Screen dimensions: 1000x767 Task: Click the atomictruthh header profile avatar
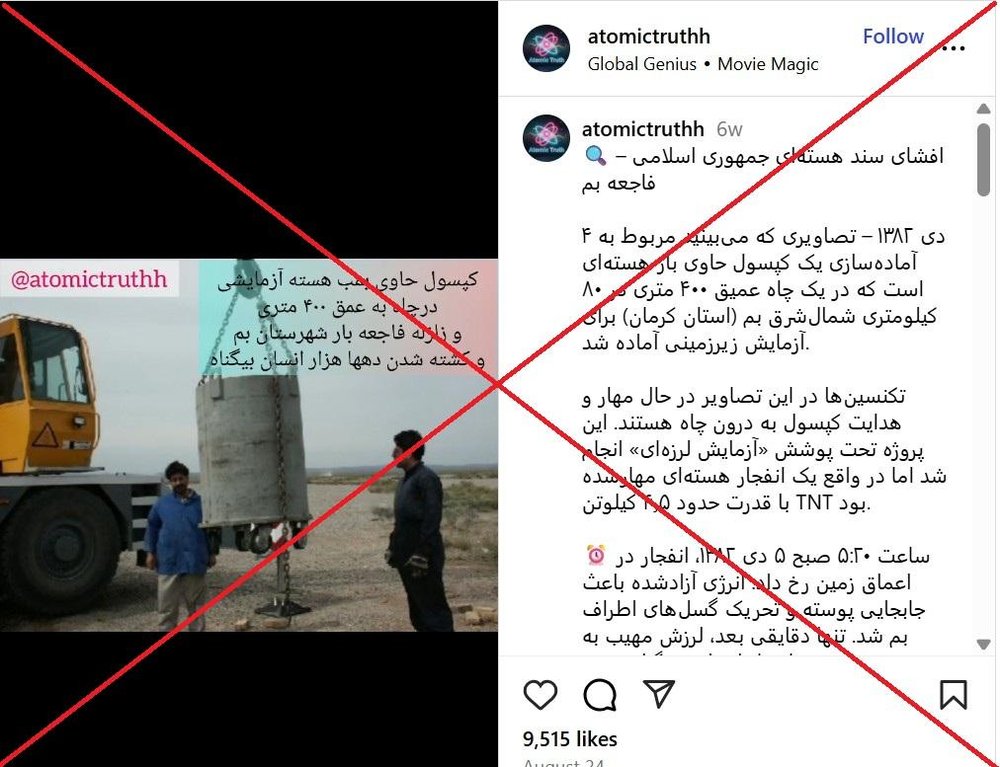(546, 48)
